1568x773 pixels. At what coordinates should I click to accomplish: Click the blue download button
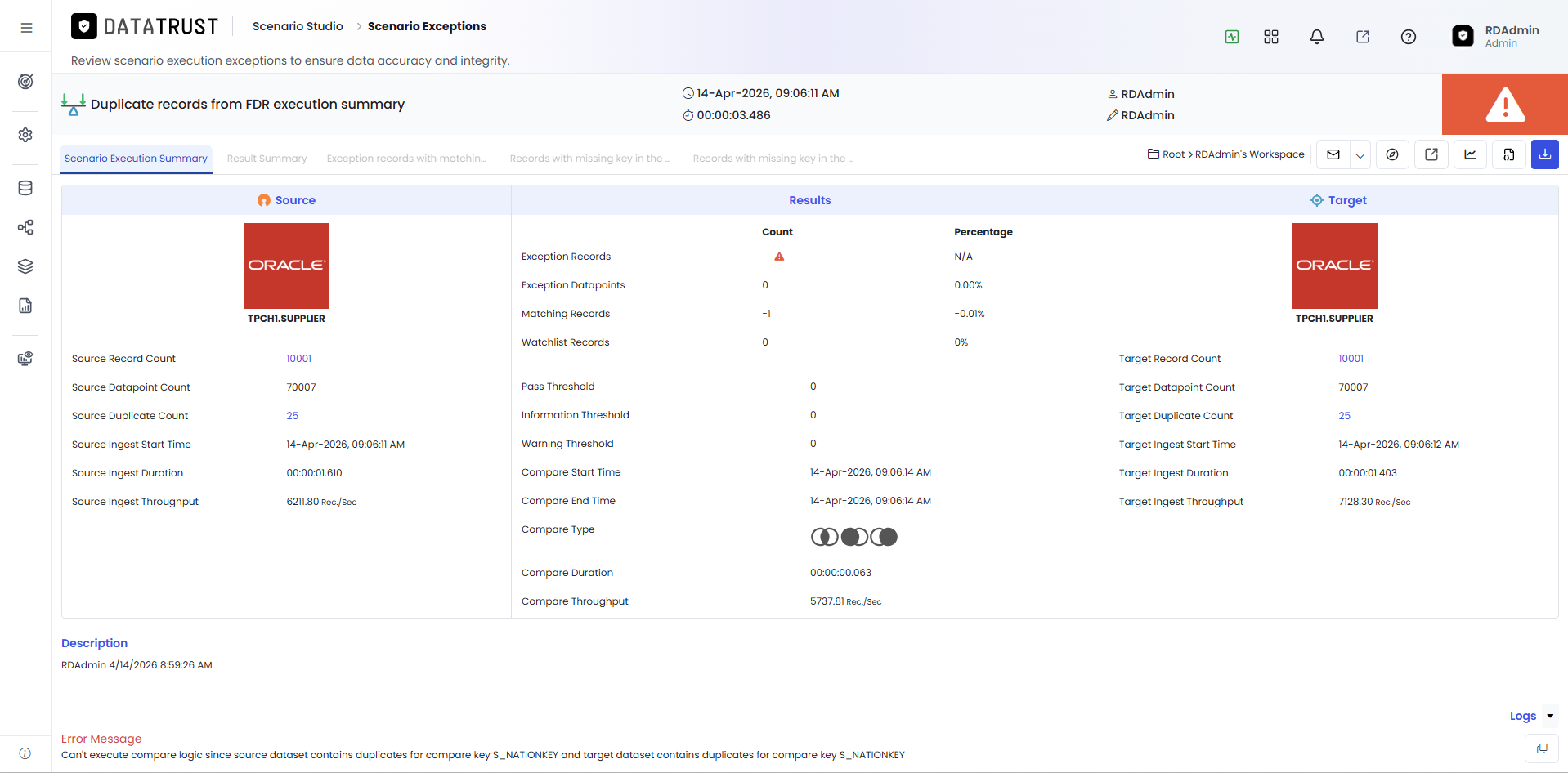1544,154
